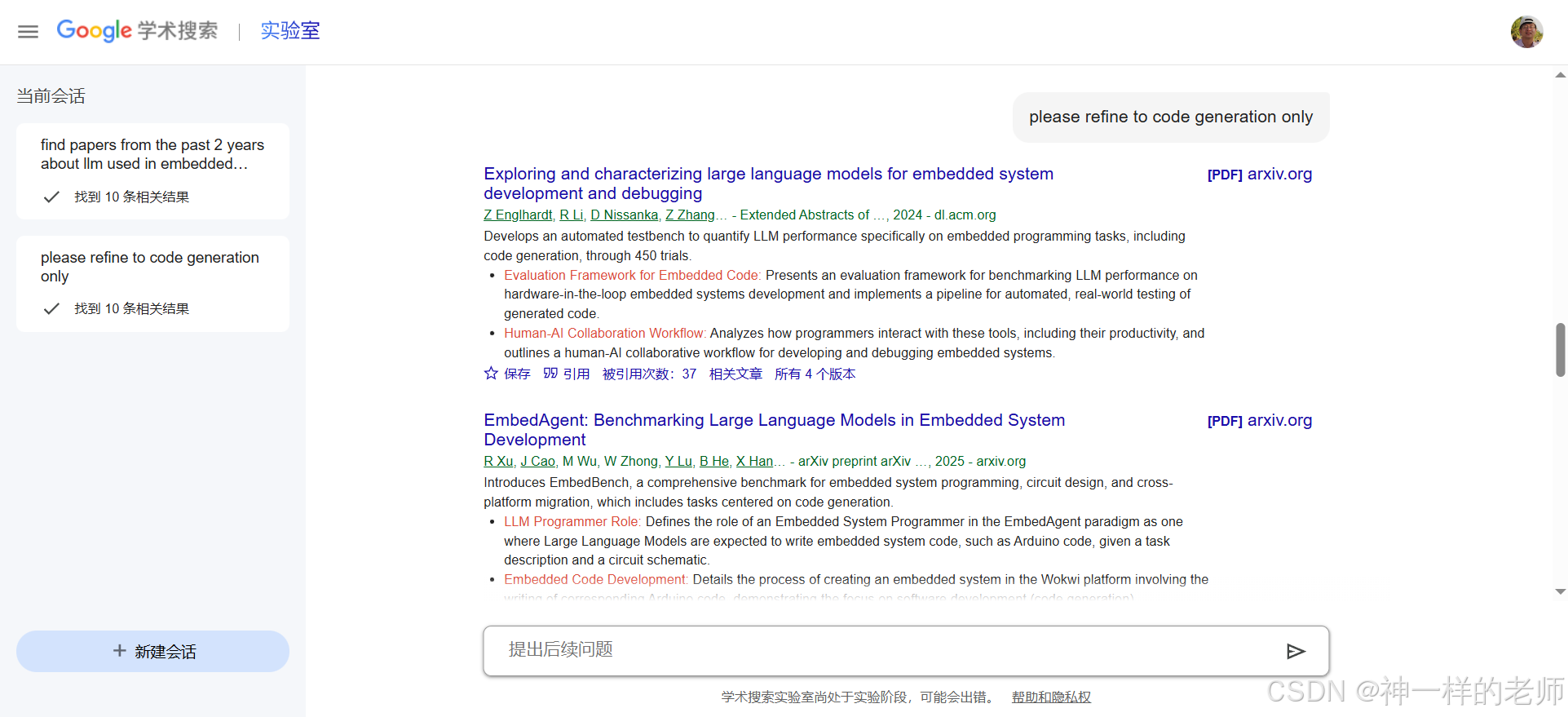The height and width of the screenshot is (717, 1568).
Task: Select 'find papers from the past 2 years' conversation
Action: tap(152, 171)
